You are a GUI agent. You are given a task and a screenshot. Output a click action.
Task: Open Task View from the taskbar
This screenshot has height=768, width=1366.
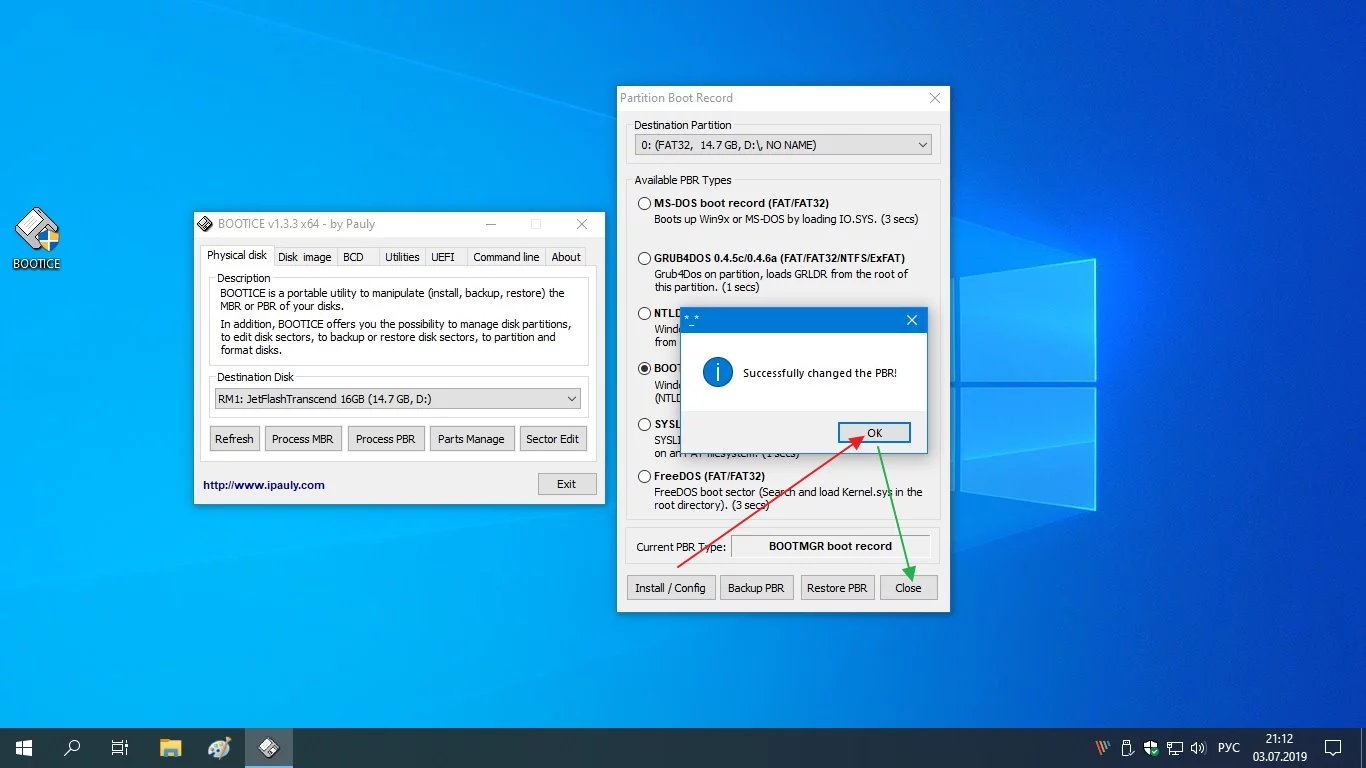point(120,747)
